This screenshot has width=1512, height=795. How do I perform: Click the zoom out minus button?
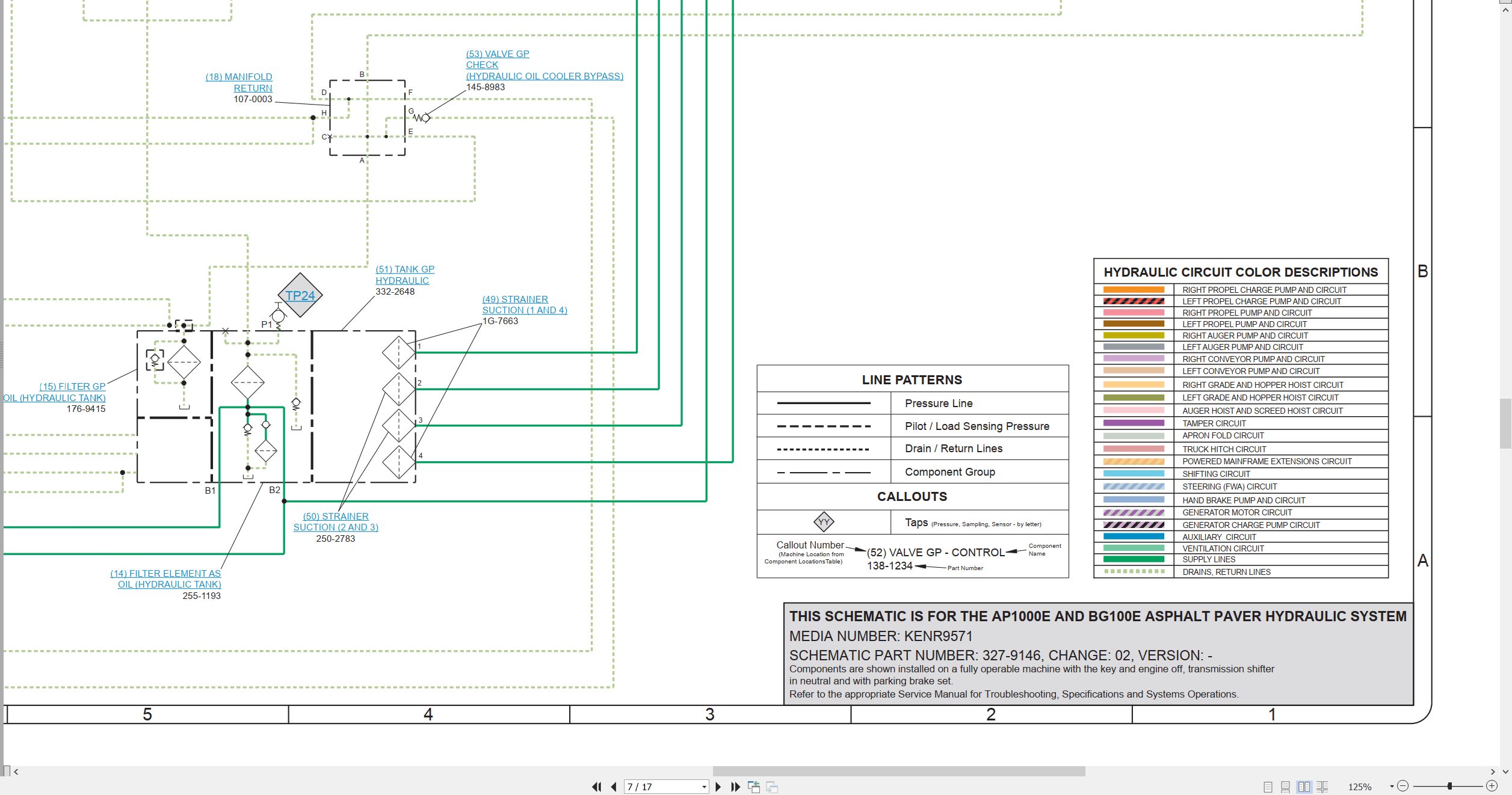coord(1402,786)
